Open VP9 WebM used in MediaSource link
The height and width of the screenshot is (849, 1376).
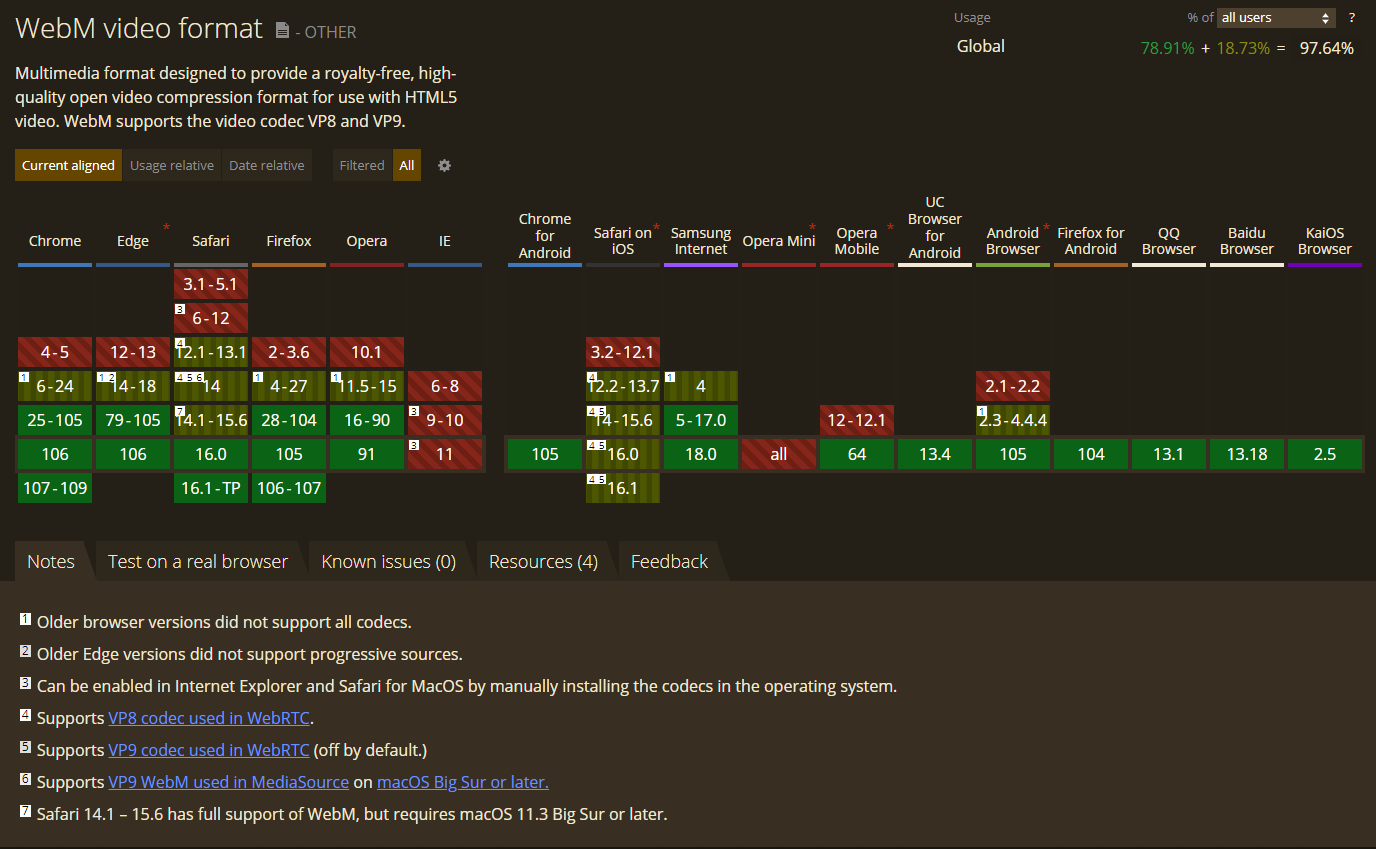[229, 782]
